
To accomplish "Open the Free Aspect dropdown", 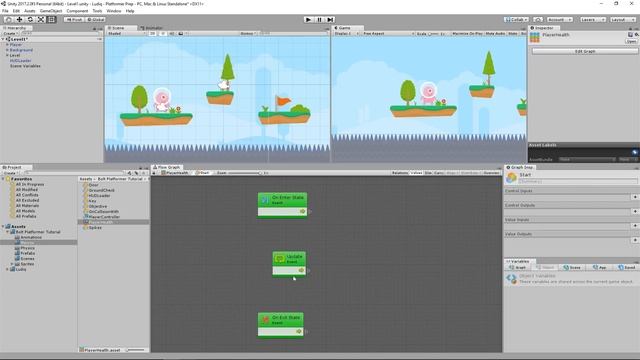I will click(x=388, y=33).
